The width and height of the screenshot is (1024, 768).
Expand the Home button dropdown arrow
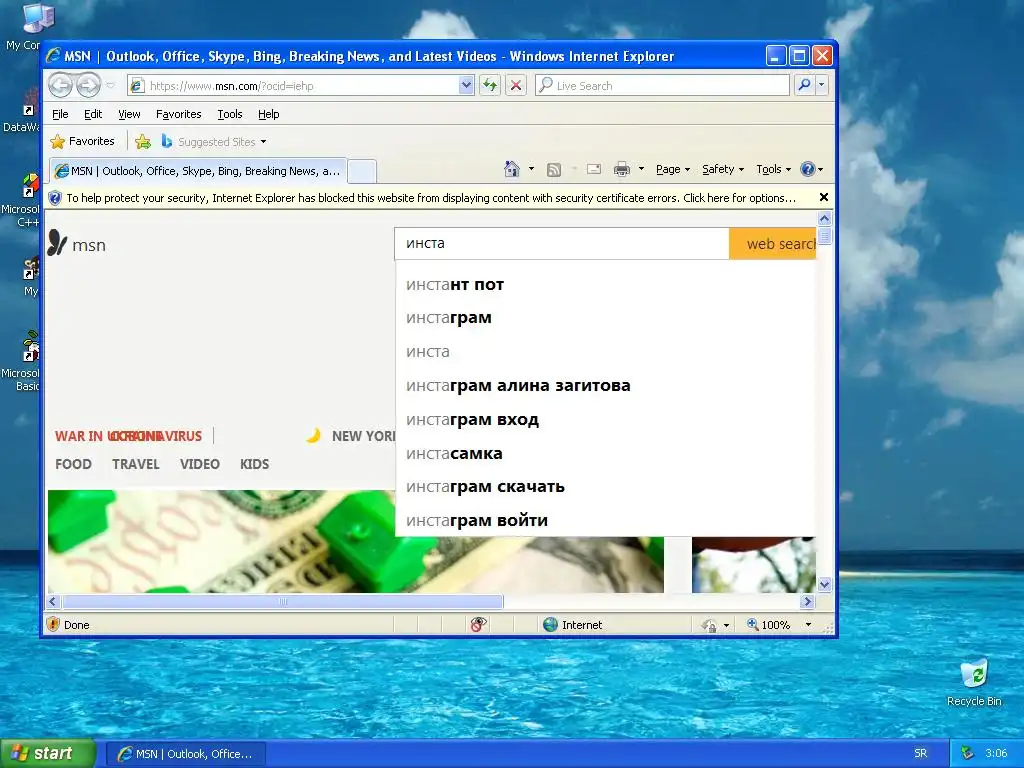click(x=531, y=169)
